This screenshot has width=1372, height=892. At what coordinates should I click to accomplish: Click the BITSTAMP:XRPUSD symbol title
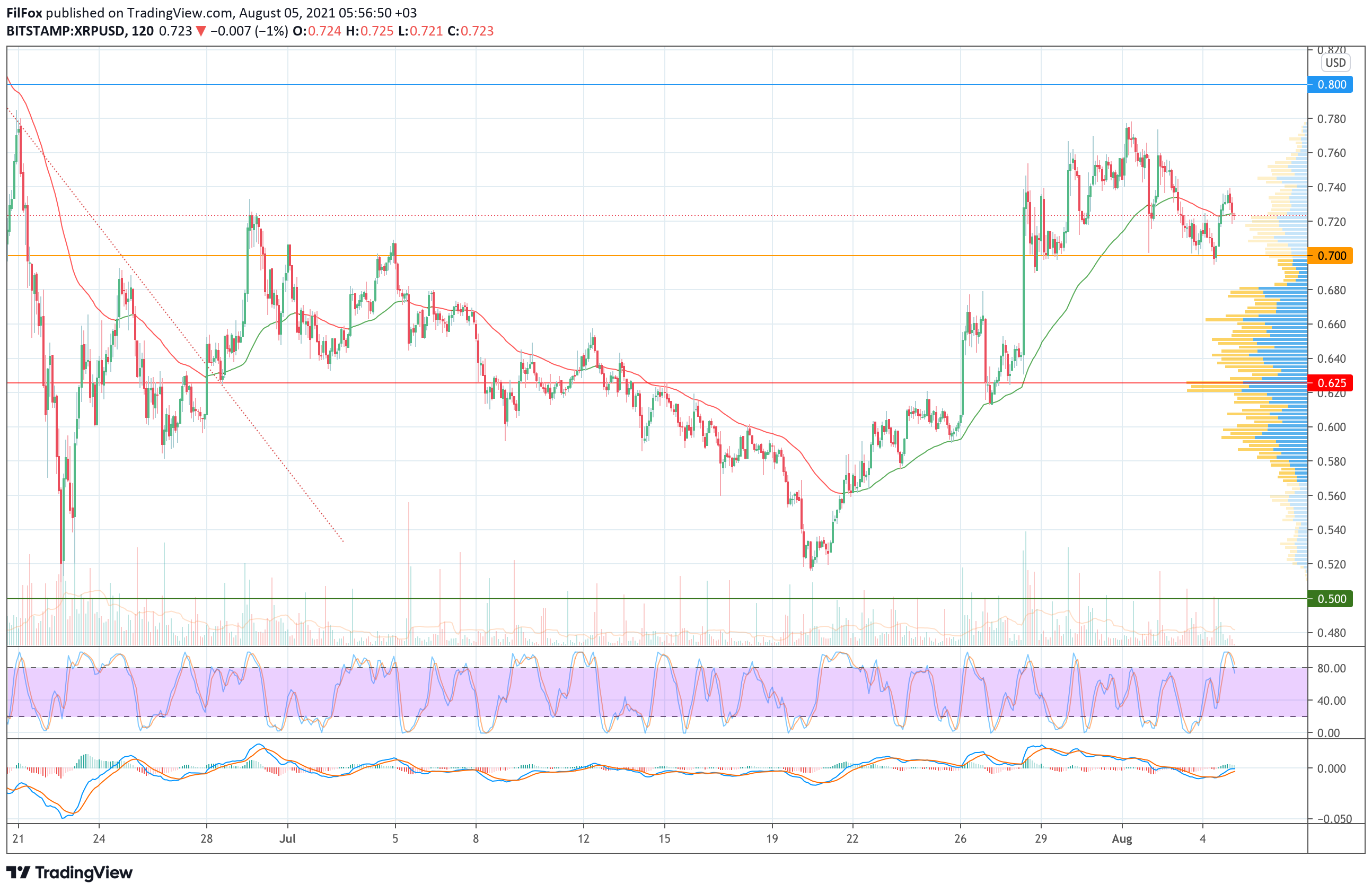(66, 31)
